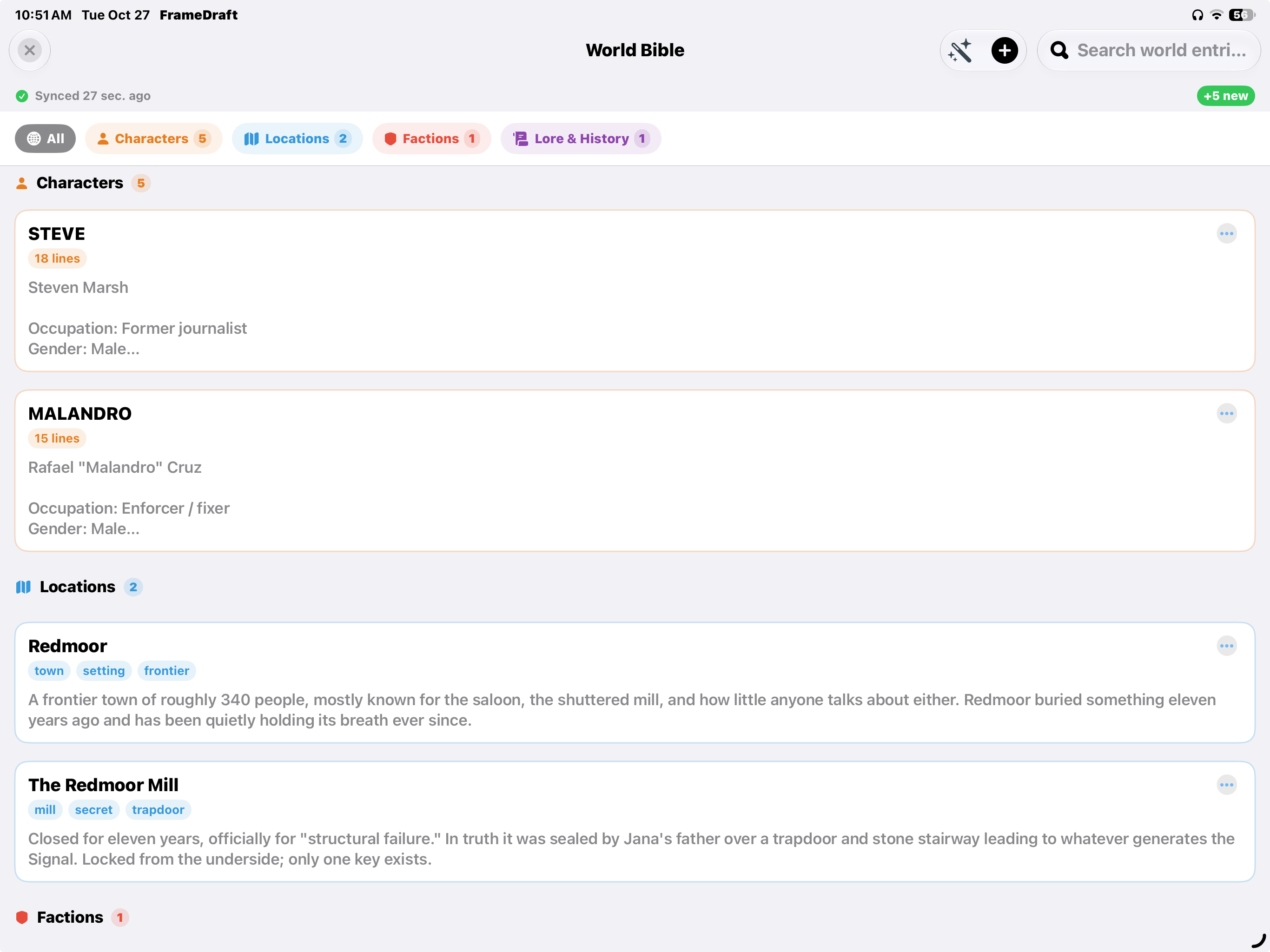Select the All filter tab

[46, 139]
